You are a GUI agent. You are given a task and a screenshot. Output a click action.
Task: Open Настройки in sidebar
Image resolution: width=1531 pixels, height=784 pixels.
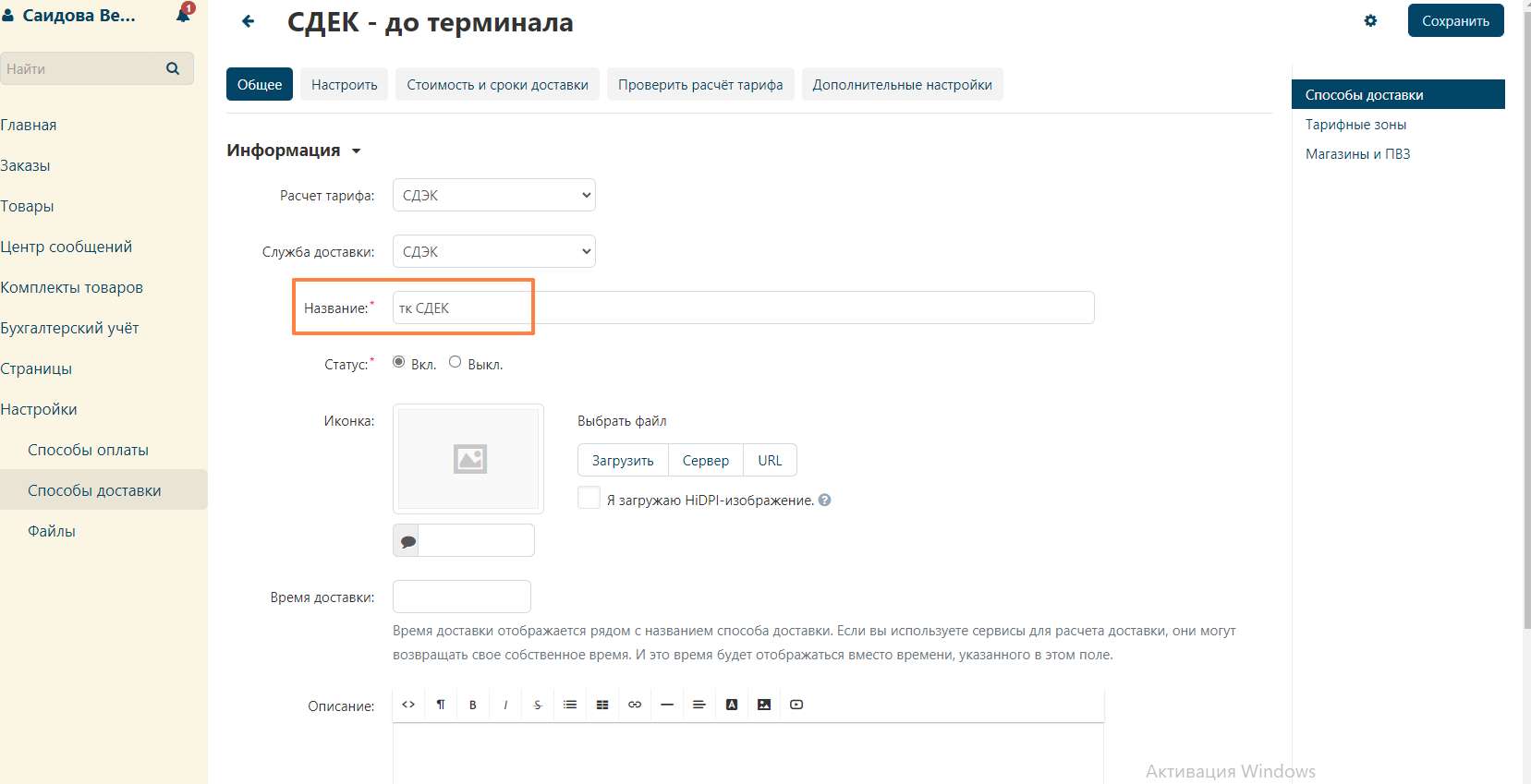[x=39, y=409]
